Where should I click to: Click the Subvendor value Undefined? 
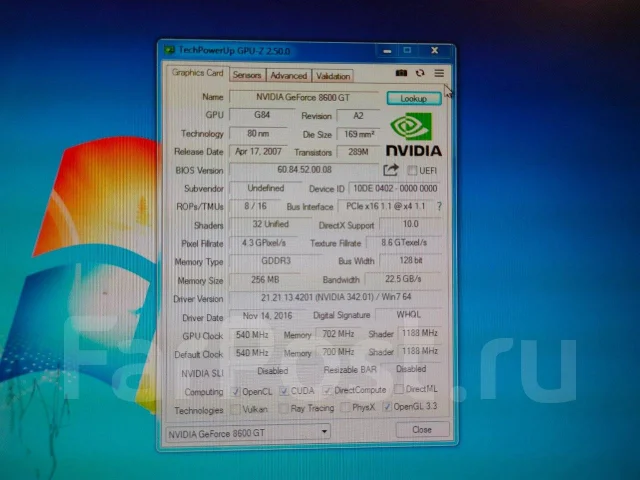[x=266, y=188]
